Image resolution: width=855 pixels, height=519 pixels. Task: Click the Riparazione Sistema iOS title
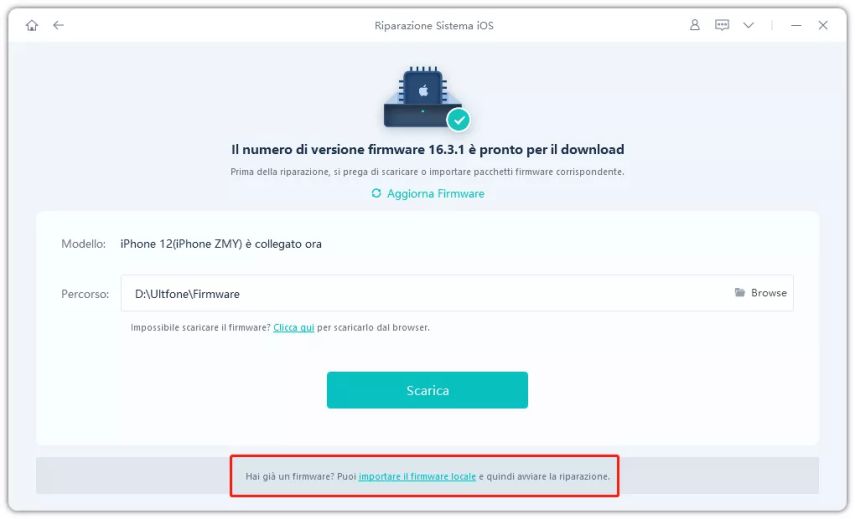(434, 26)
